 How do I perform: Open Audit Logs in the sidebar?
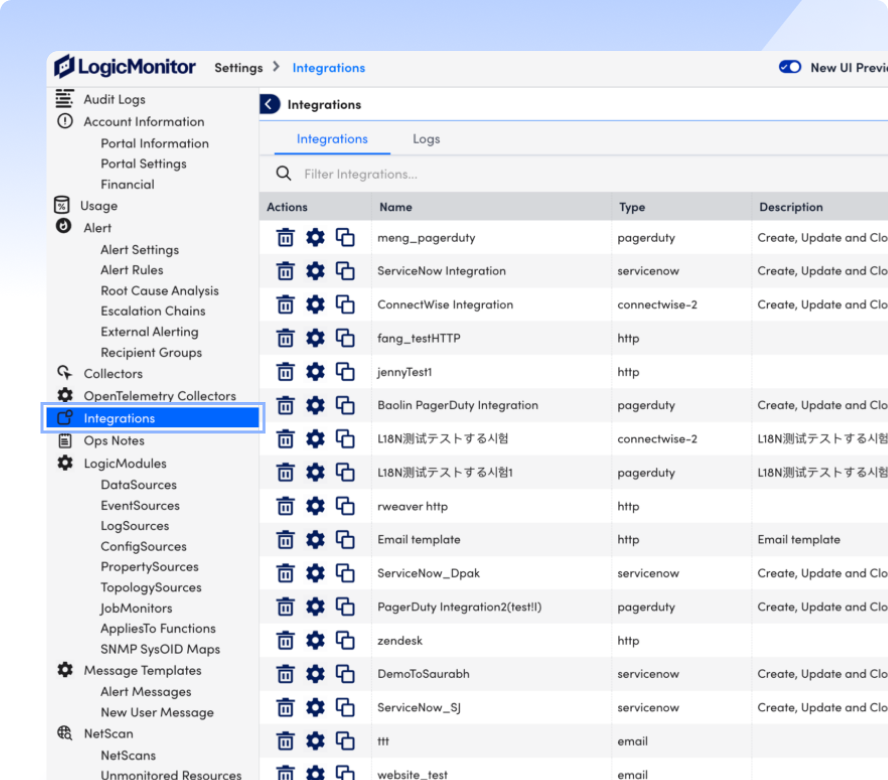click(x=114, y=99)
